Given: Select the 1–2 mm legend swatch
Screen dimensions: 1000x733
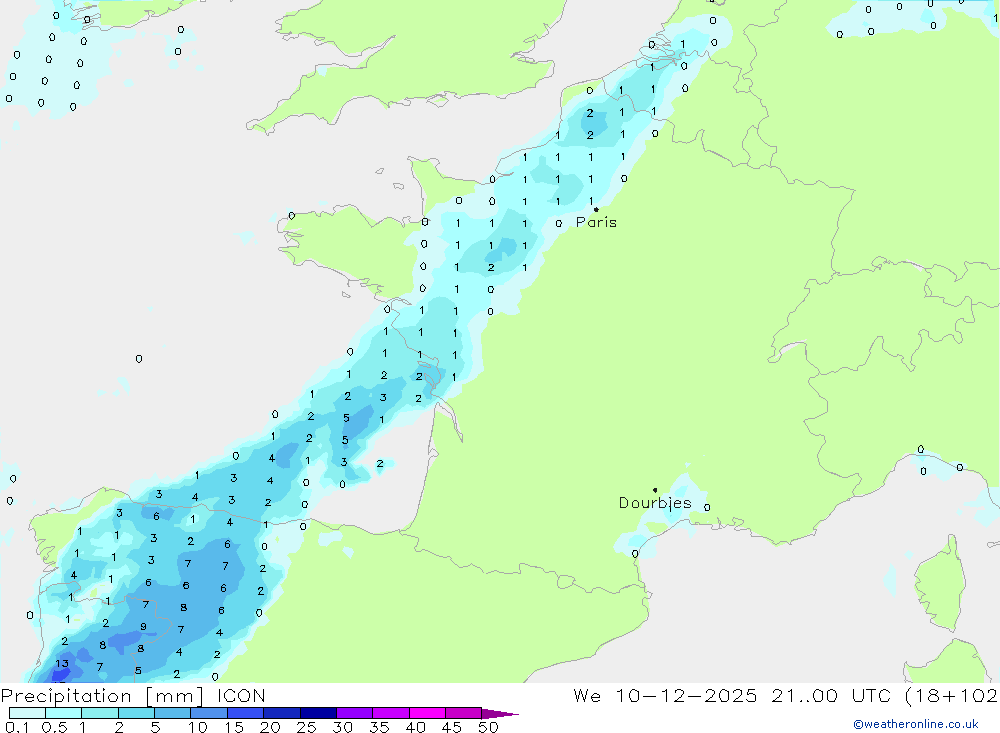Looking at the screenshot, I should pyautogui.click(x=100, y=713).
